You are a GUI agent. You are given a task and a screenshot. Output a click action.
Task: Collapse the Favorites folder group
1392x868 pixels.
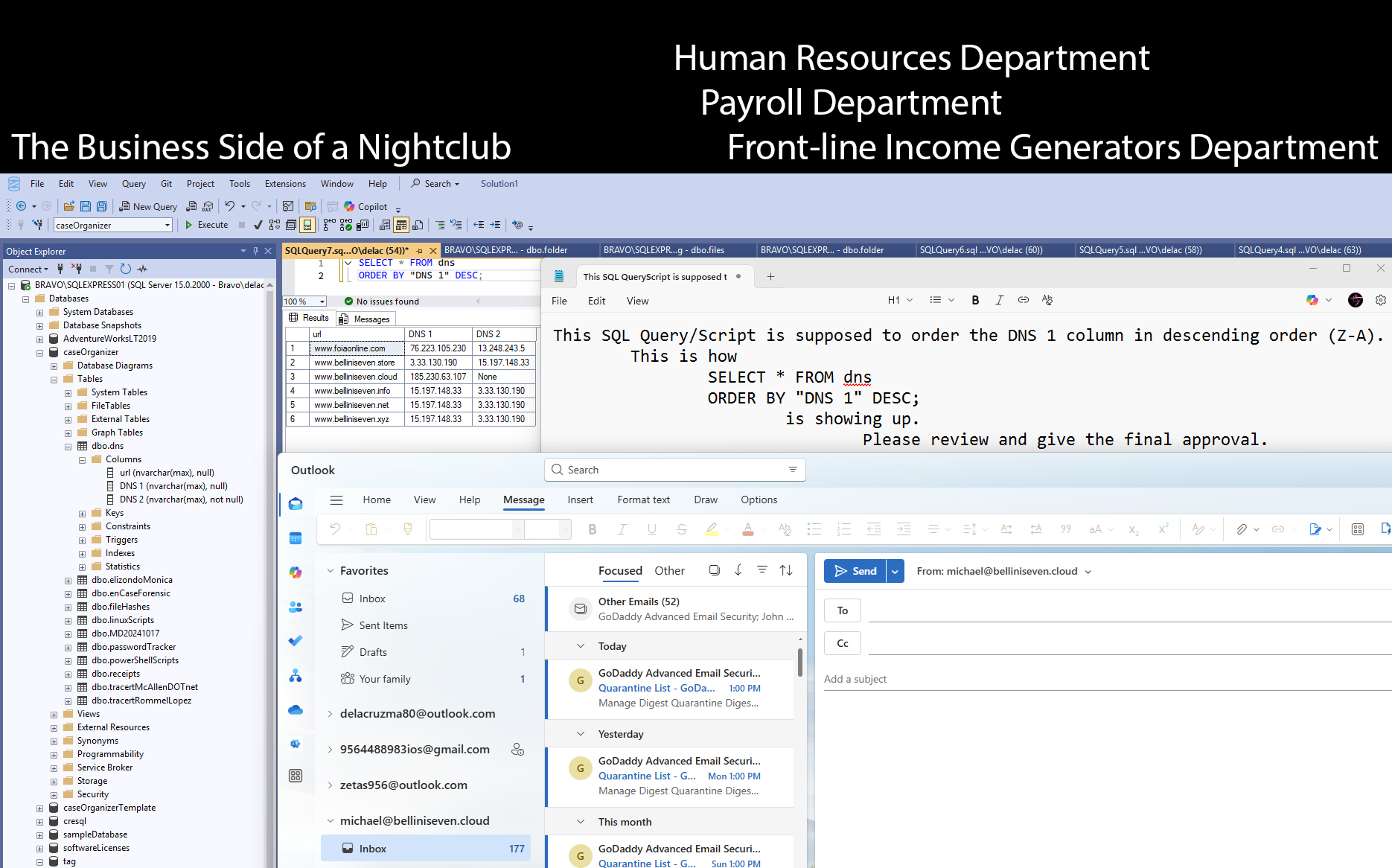[x=331, y=571]
